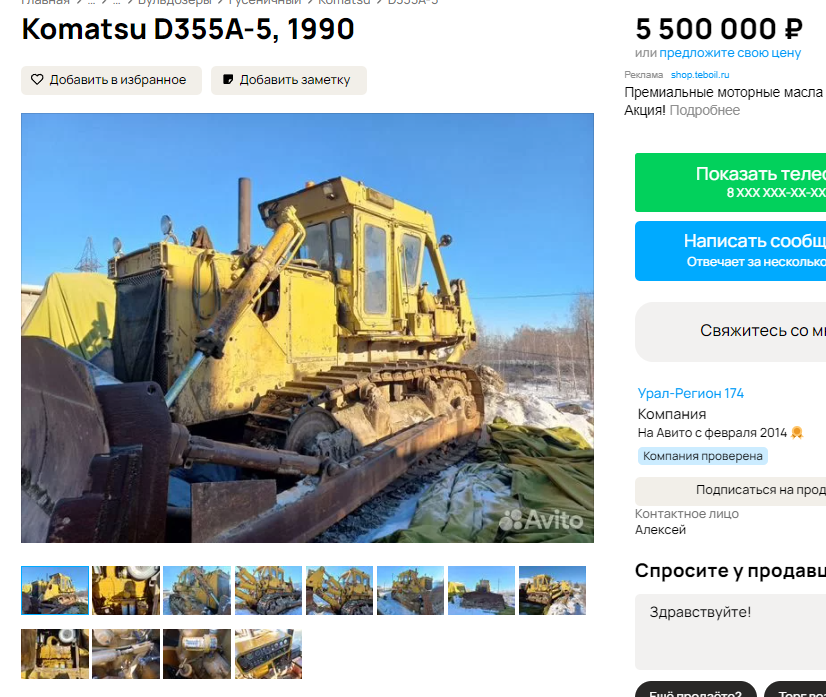Subscribe to the seller via Подписаться button
Image resolution: width=826 pixels, height=697 pixels.
[x=730, y=491]
